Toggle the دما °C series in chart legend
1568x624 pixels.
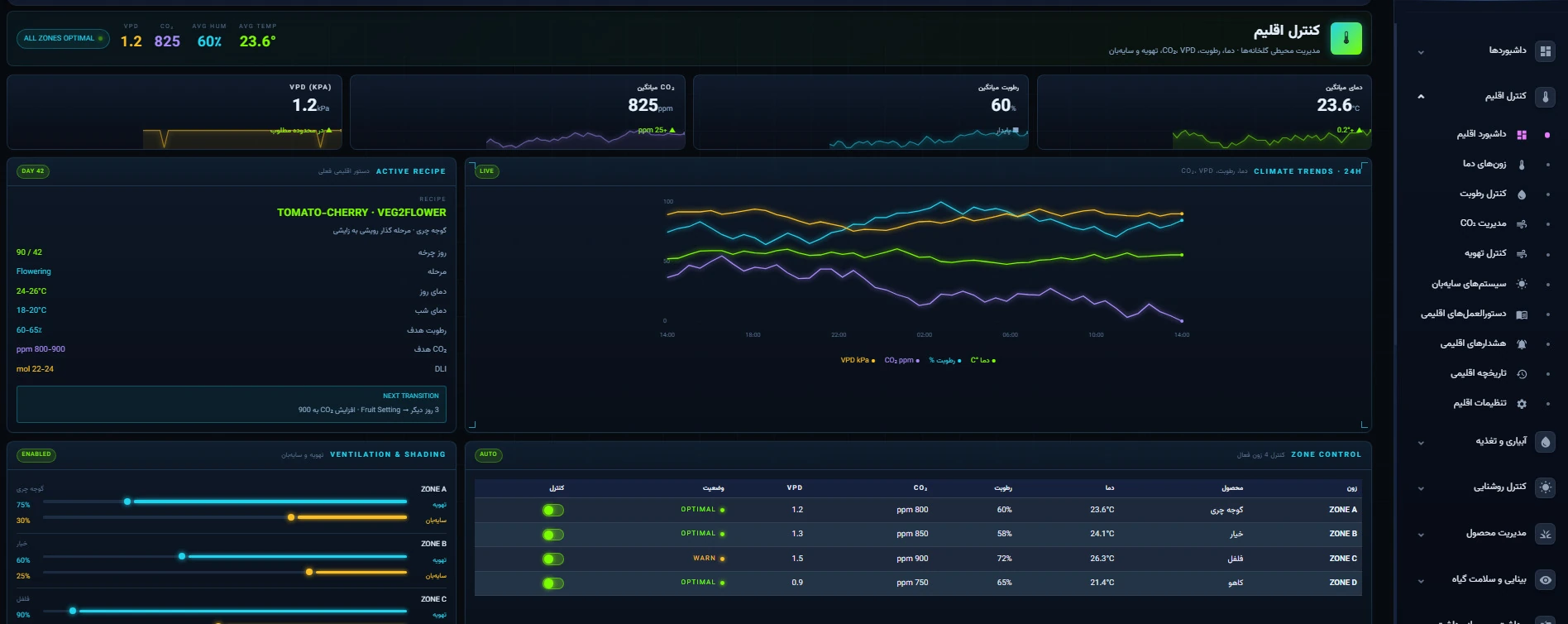pyautogui.click(x=982, y=360)
